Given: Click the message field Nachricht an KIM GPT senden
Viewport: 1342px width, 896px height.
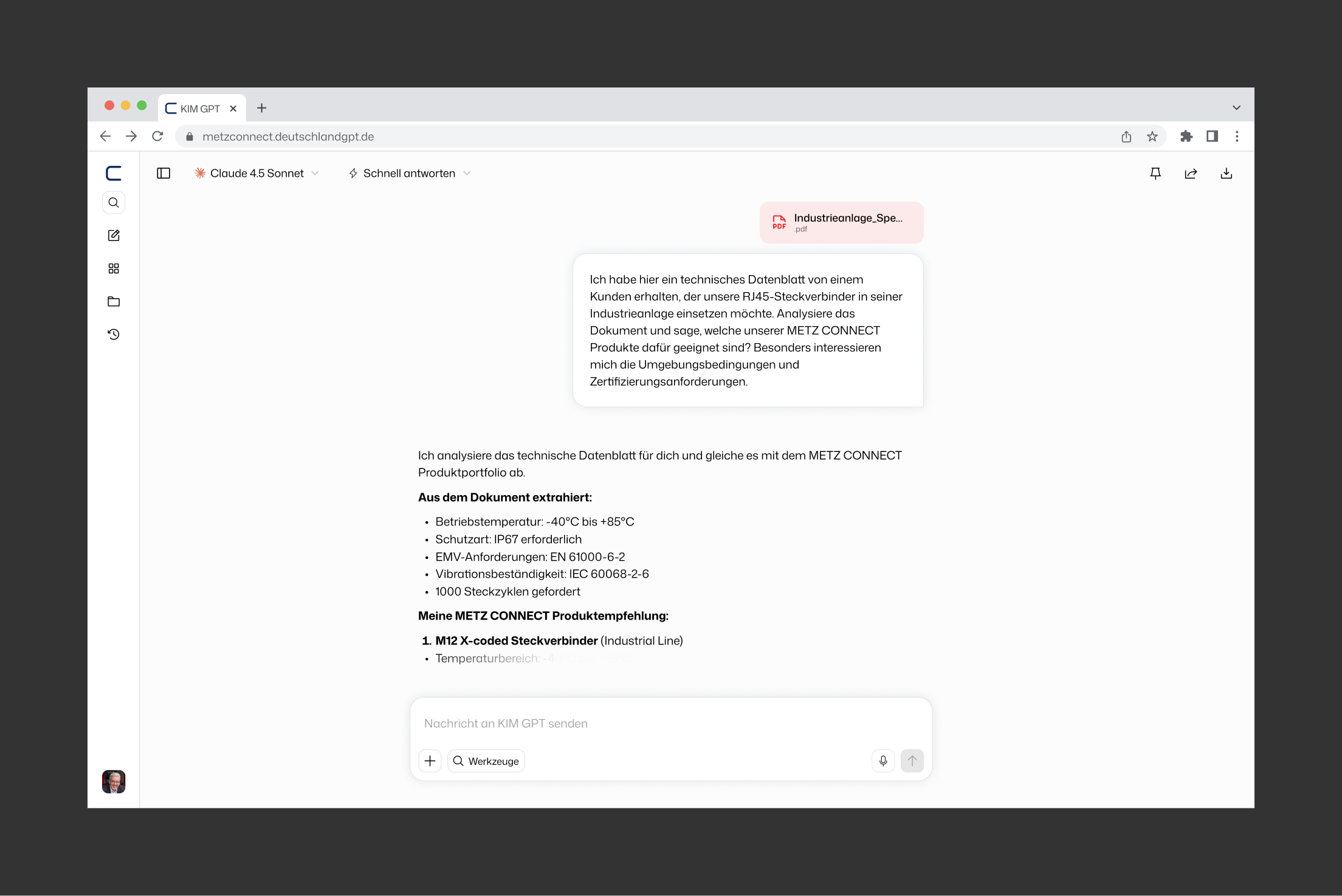Looking at the screenshot, I should pyautogui.click(x=670, y=723).
